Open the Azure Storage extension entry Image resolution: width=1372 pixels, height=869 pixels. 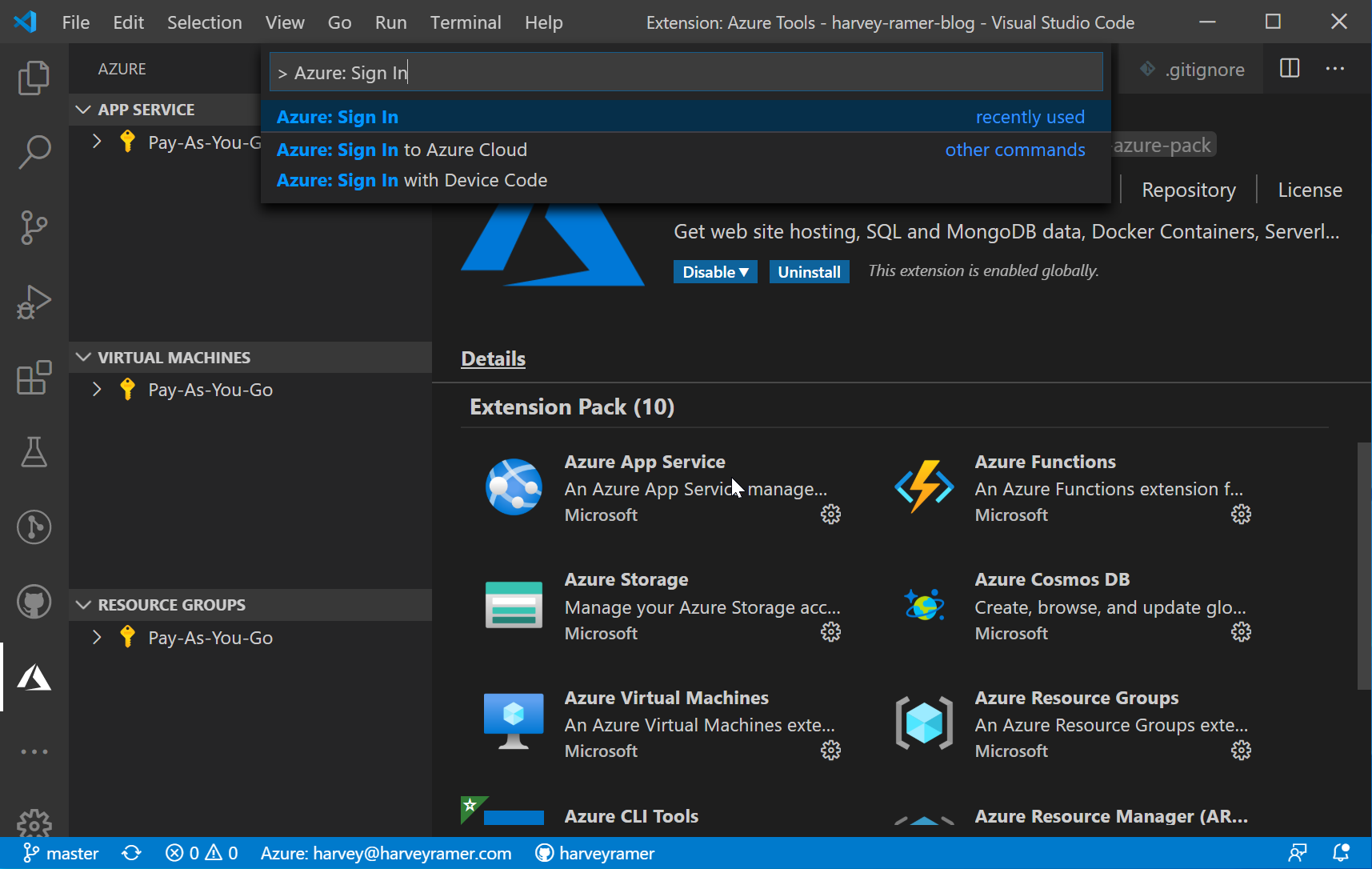662,606
